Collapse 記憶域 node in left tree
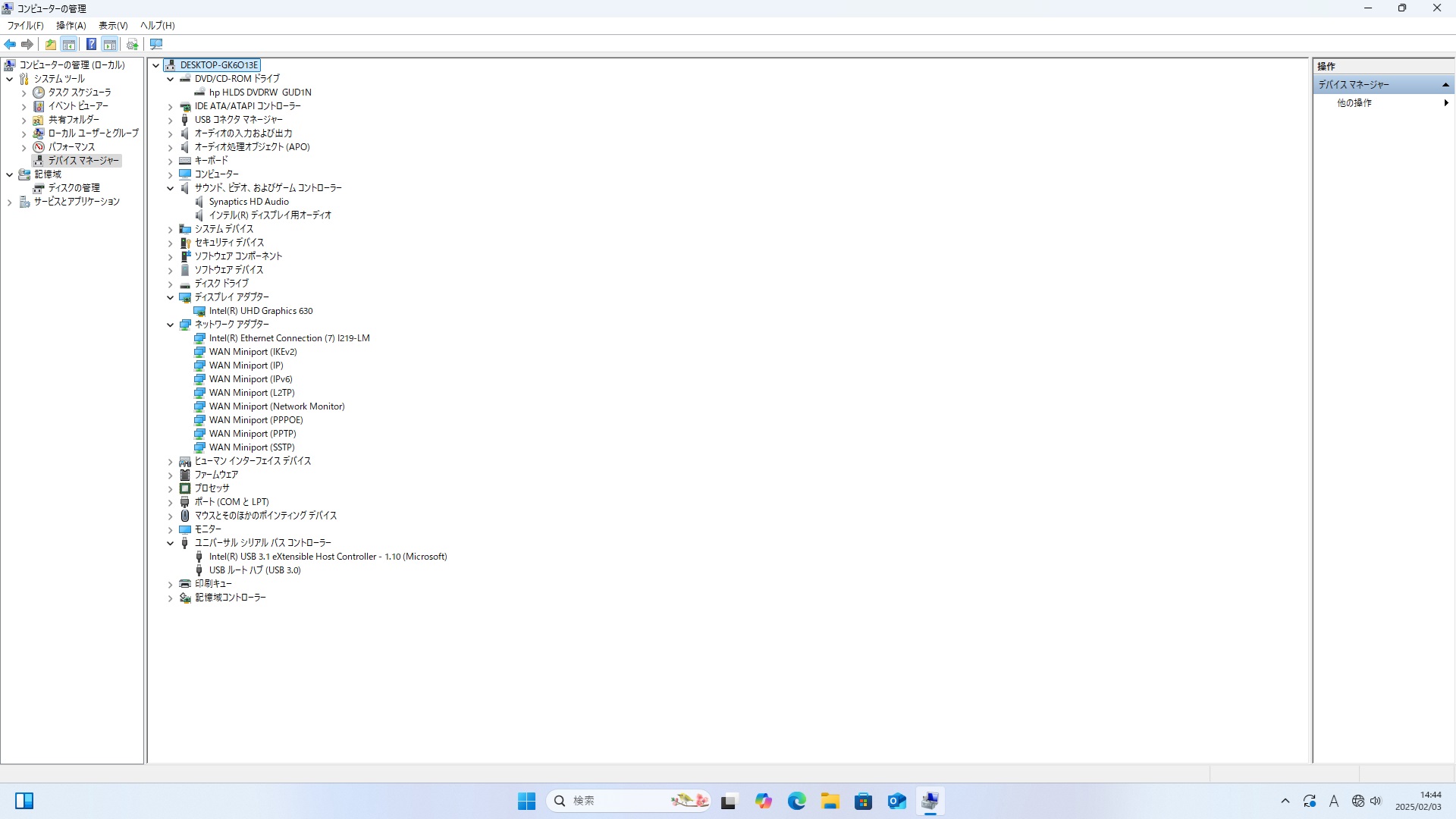Viewport: 1456px width, 819px height. 9,174
